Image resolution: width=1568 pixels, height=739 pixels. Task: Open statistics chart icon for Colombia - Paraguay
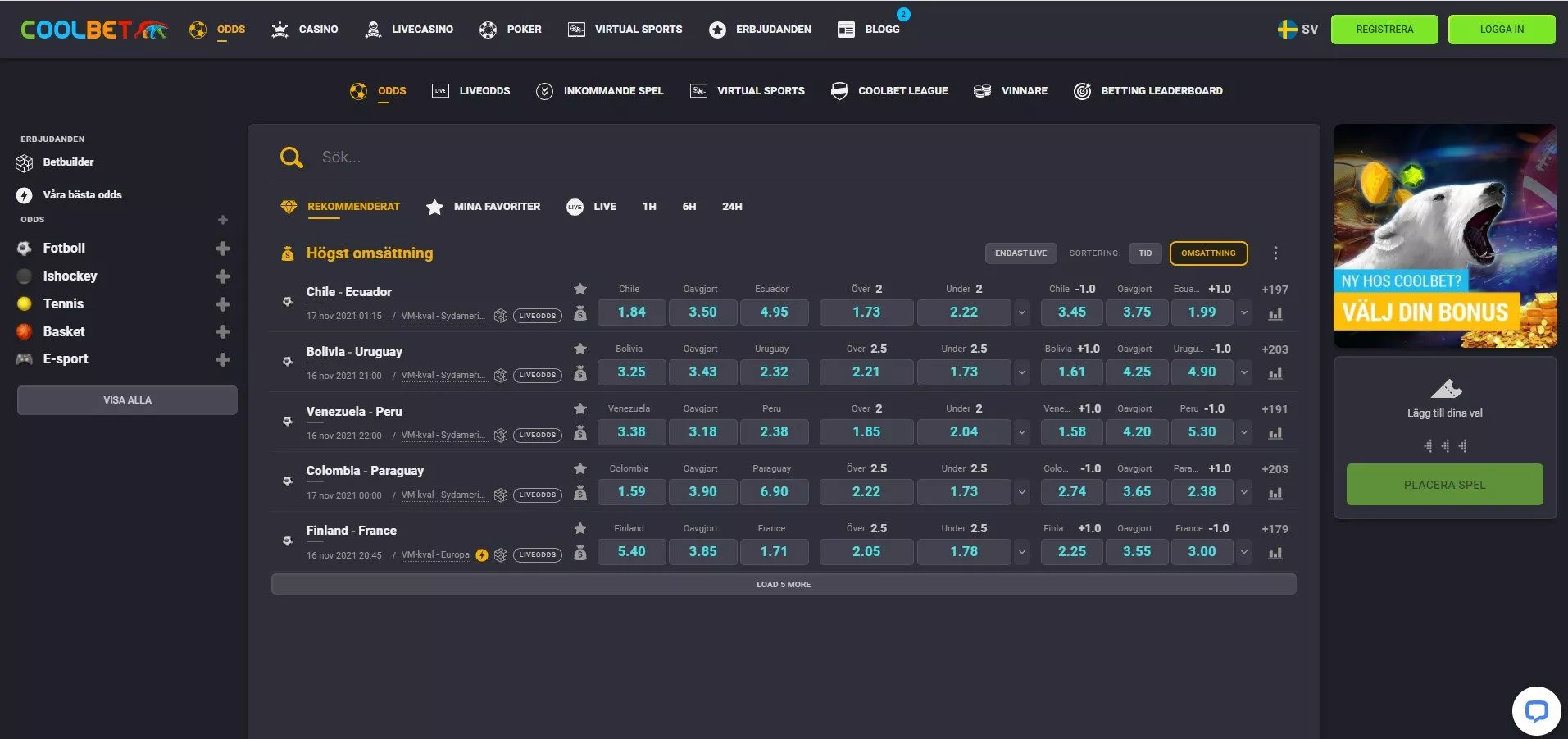(1275, 493)
